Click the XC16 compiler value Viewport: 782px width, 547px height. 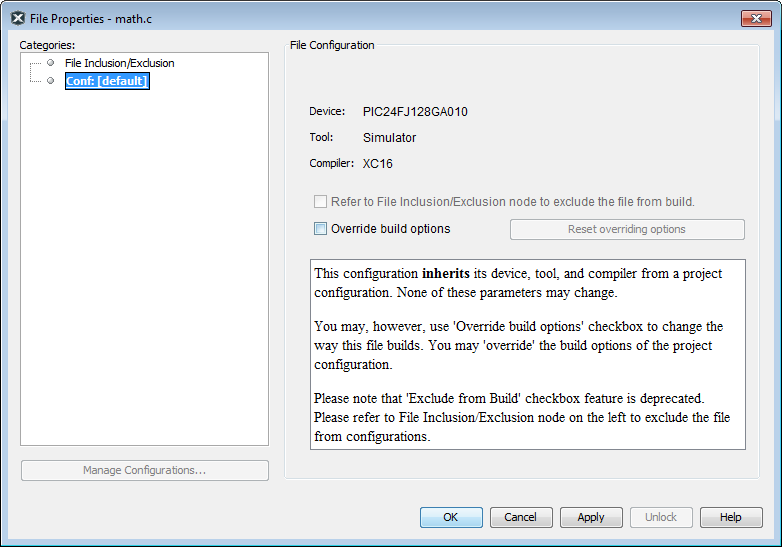(x=378, y=164)
